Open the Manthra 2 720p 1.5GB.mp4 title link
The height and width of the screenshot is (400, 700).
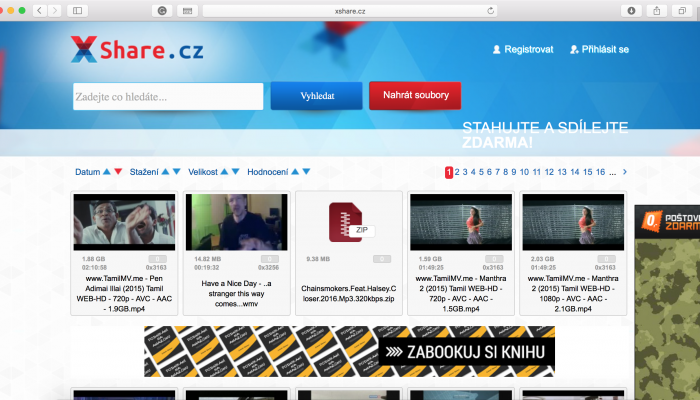[x=461, y=293]
